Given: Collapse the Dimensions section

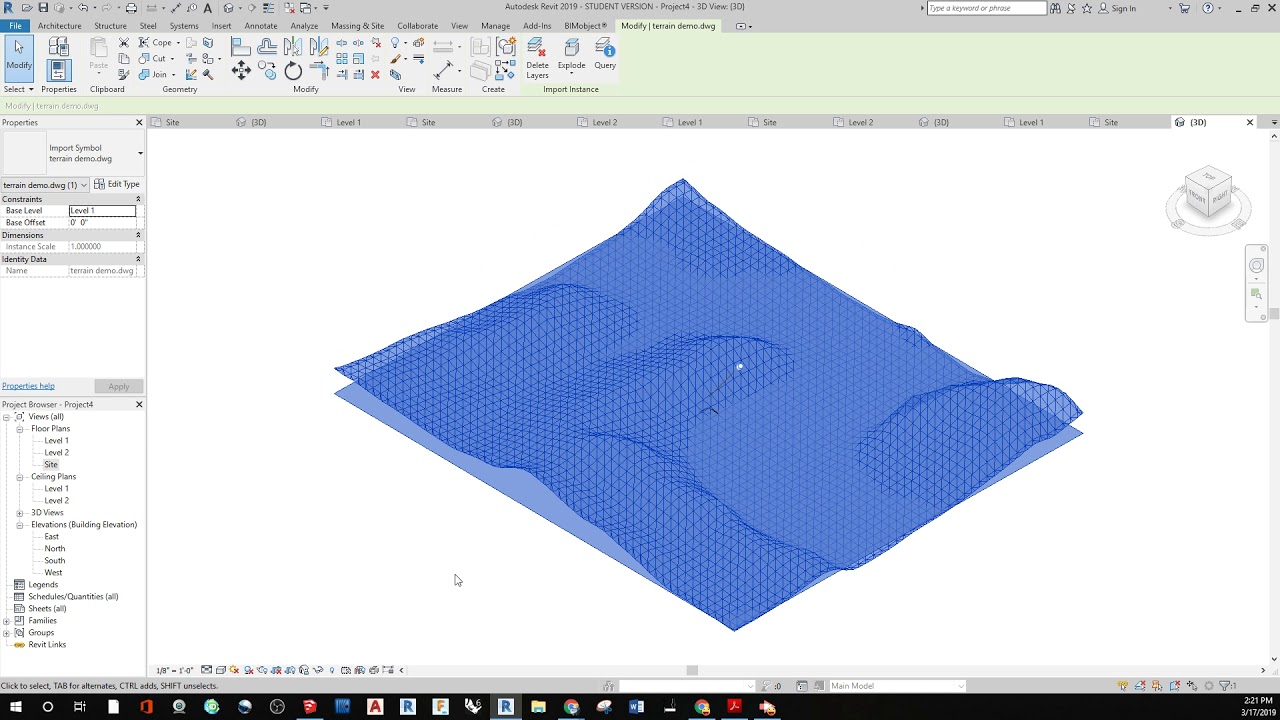Looking at the screenshot, I should click(x=138, y=235).
